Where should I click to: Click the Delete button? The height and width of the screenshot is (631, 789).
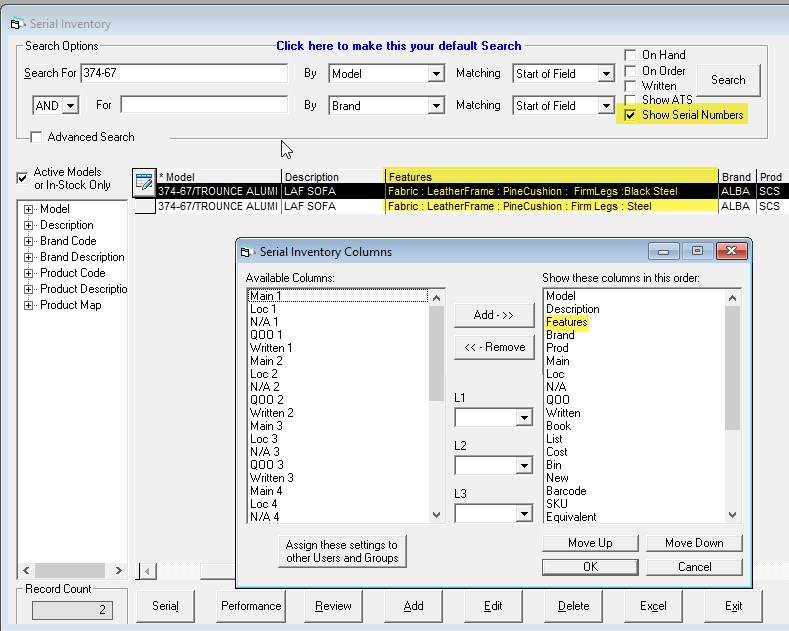click(573, 606)
